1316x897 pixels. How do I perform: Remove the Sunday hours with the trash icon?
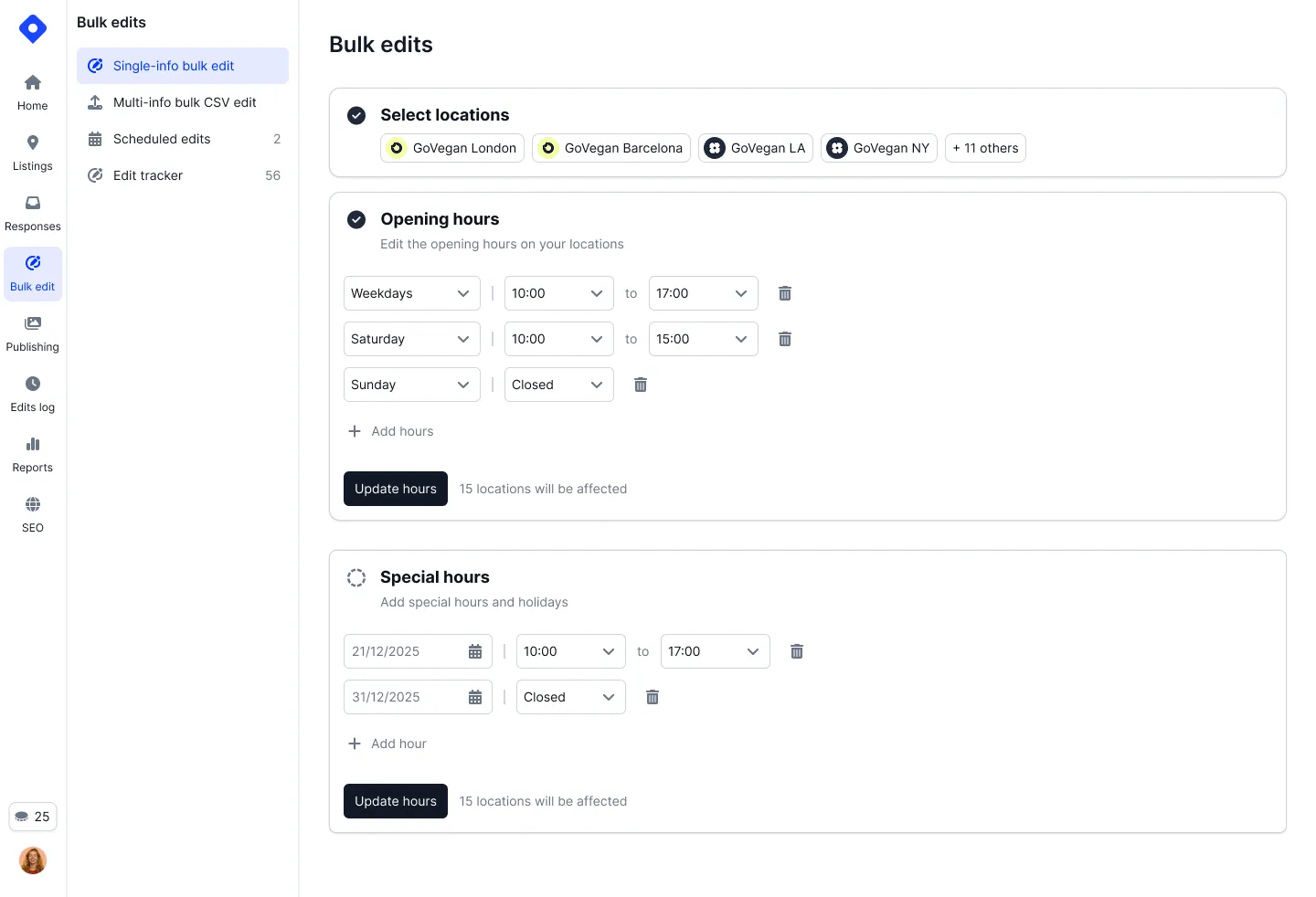[x=640, y=385]
